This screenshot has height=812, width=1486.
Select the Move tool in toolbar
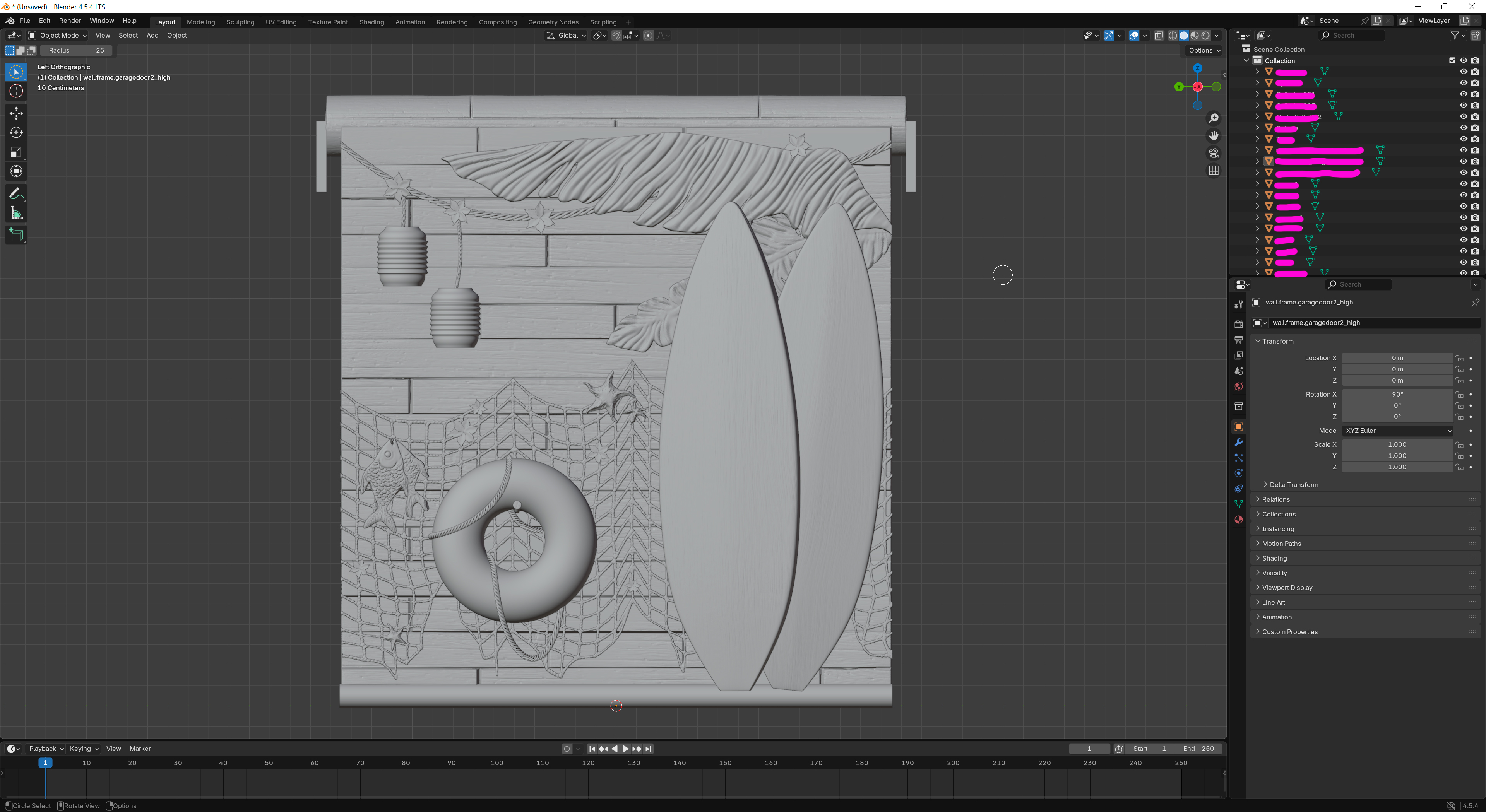(x=16, y=113)
